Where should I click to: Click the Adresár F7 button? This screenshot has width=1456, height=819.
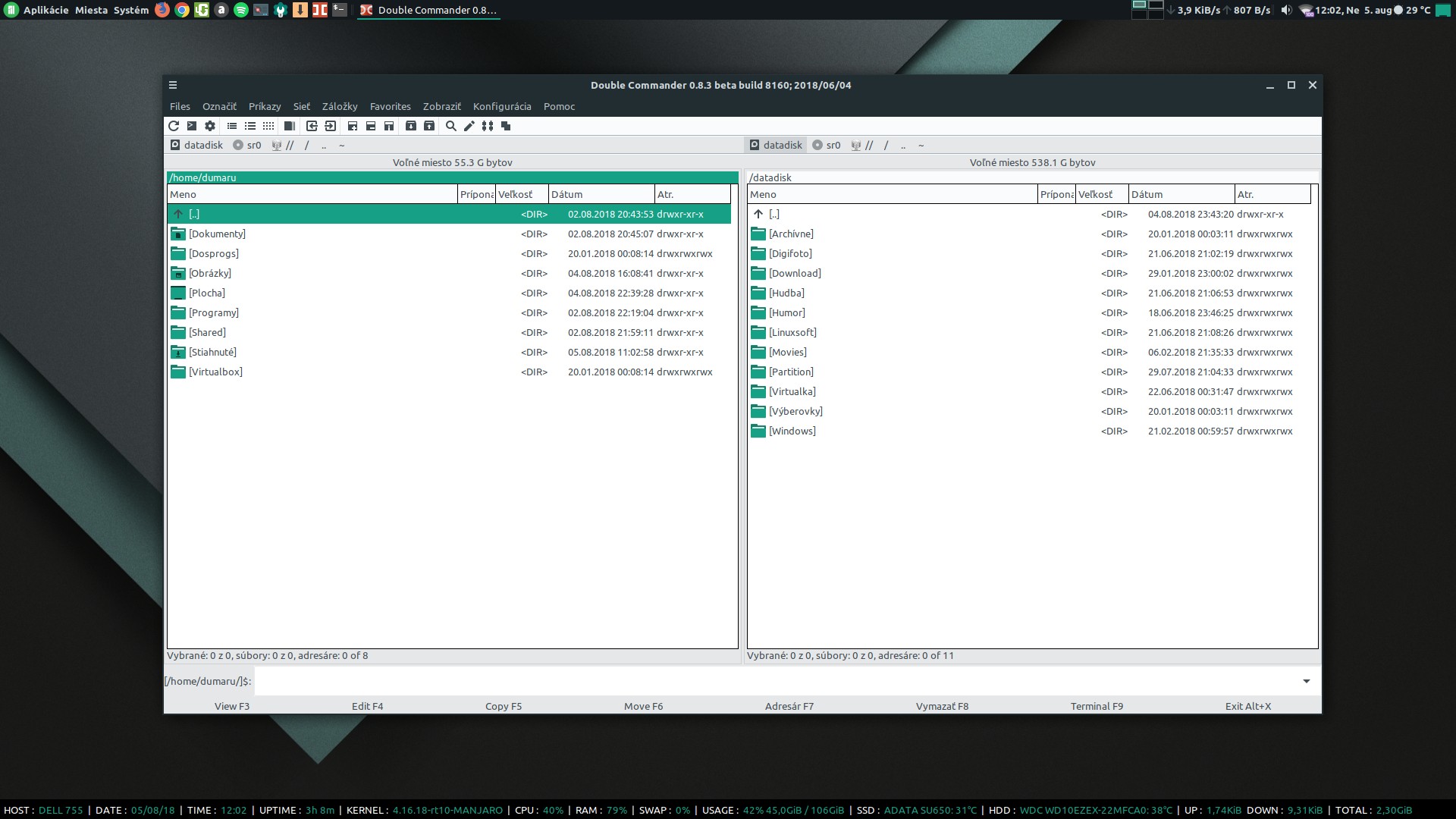click(789, 706)
